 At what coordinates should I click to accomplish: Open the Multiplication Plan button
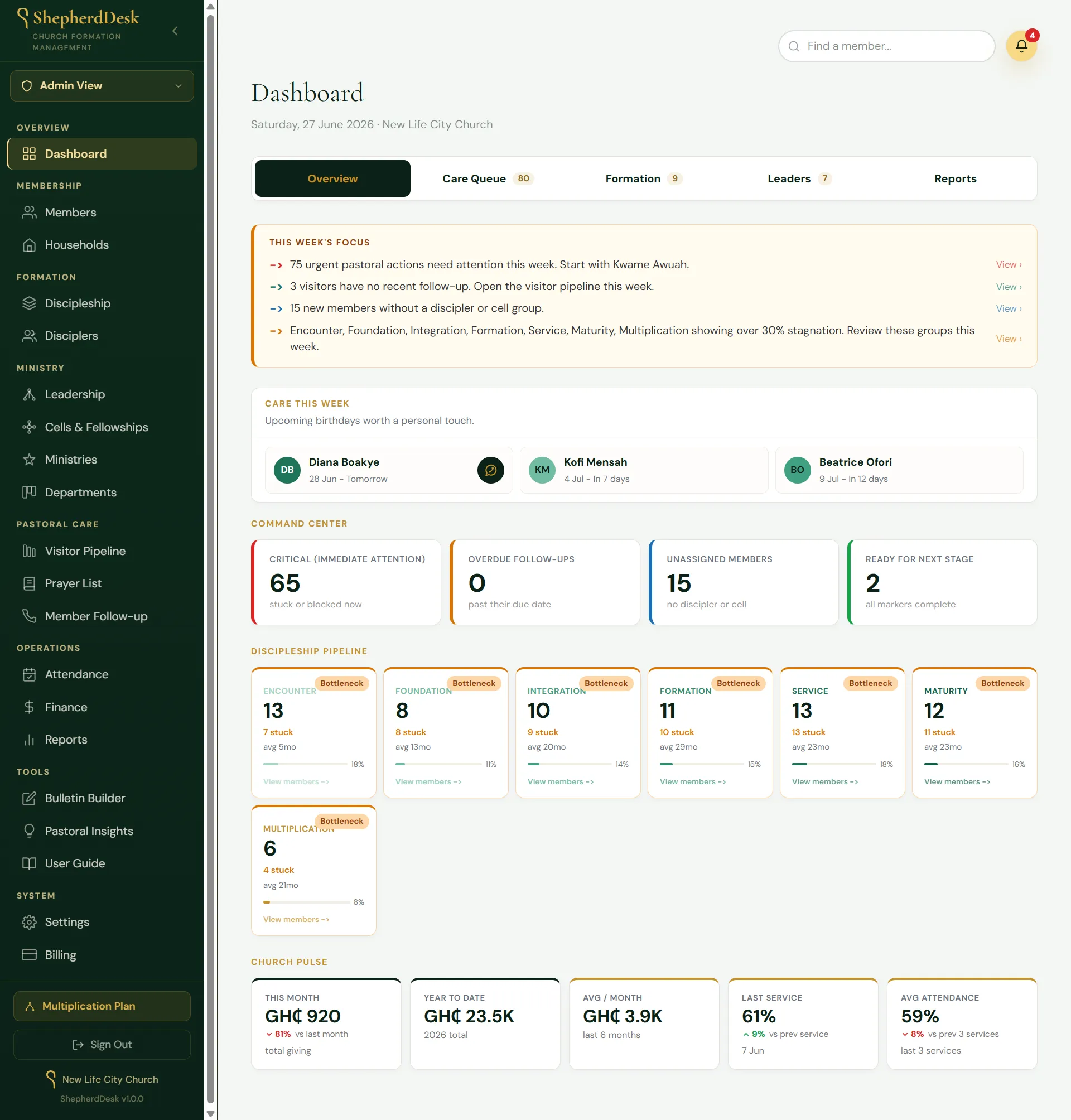(102, 1006)
